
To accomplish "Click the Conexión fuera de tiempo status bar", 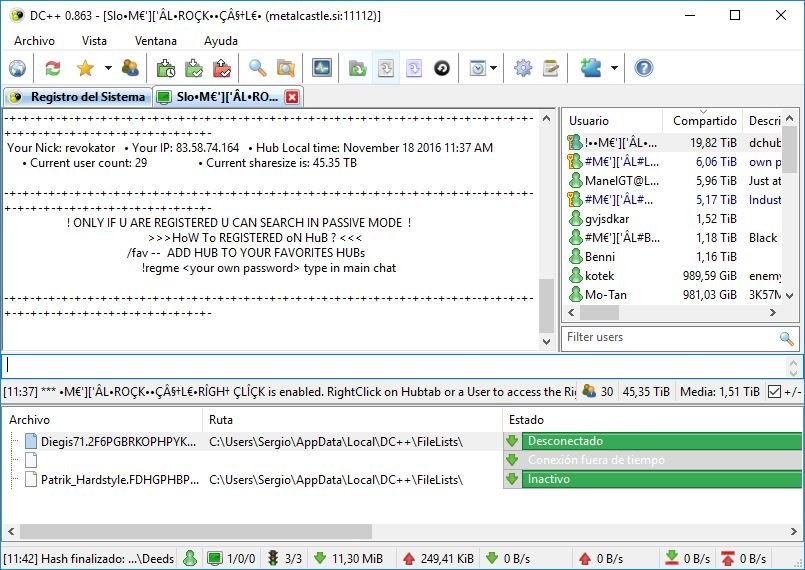I will 662,460.
